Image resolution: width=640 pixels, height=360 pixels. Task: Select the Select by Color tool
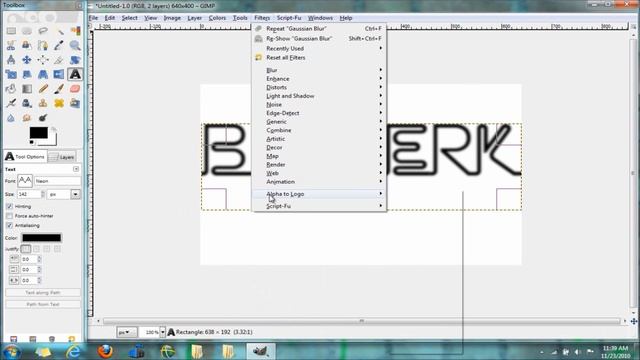[x=75, y=31]
